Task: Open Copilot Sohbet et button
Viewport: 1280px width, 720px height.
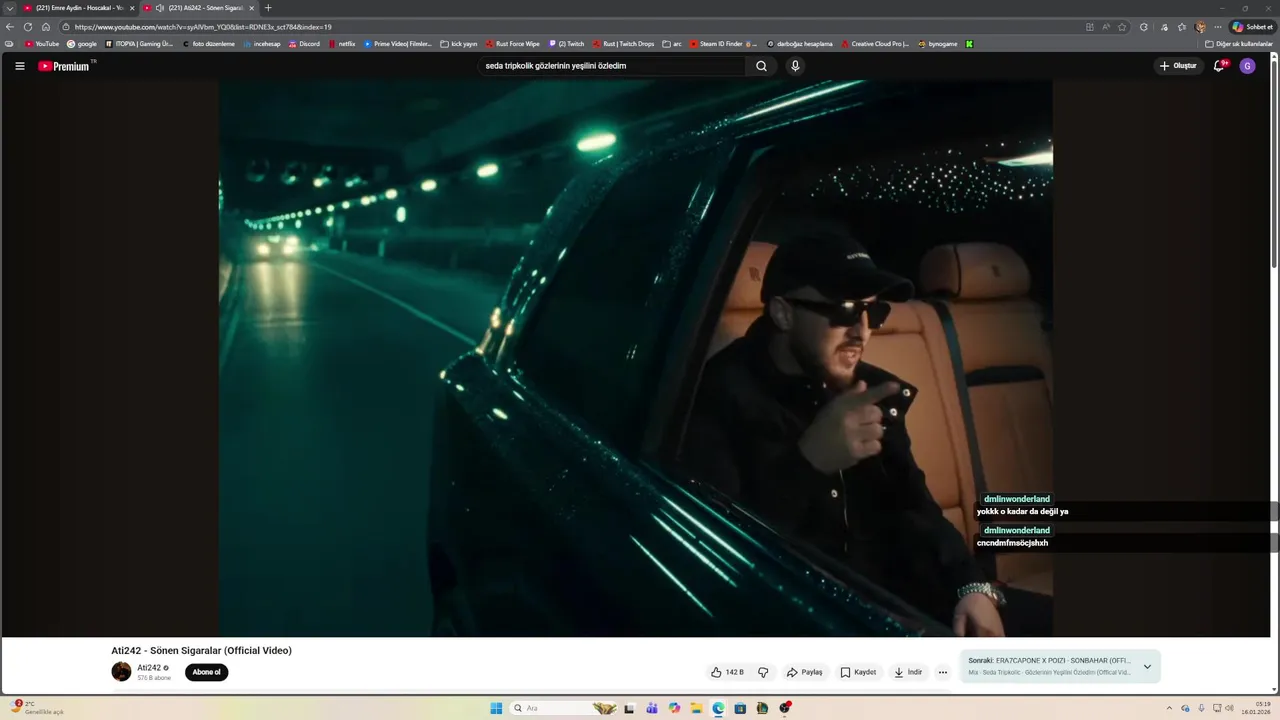Action: point(1253,27)
